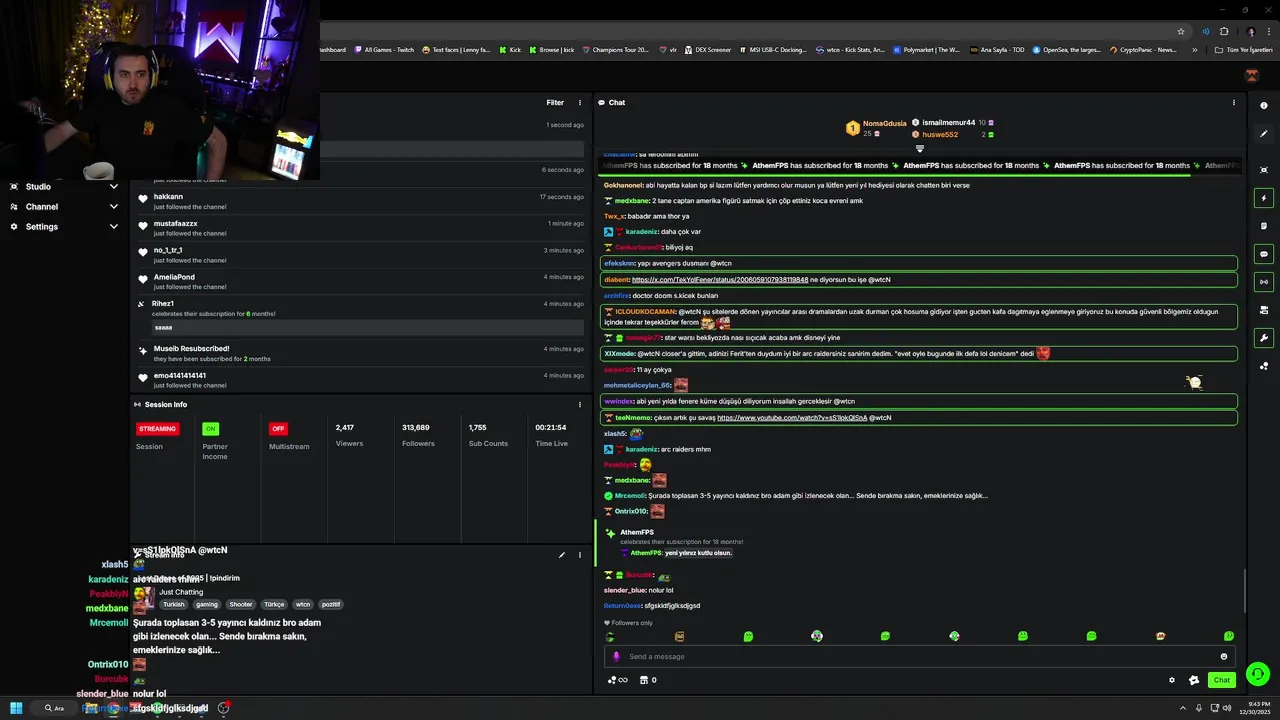
Task: Open the green support headset bubble
Action: pyautogui.click(x=1258, y=674)
